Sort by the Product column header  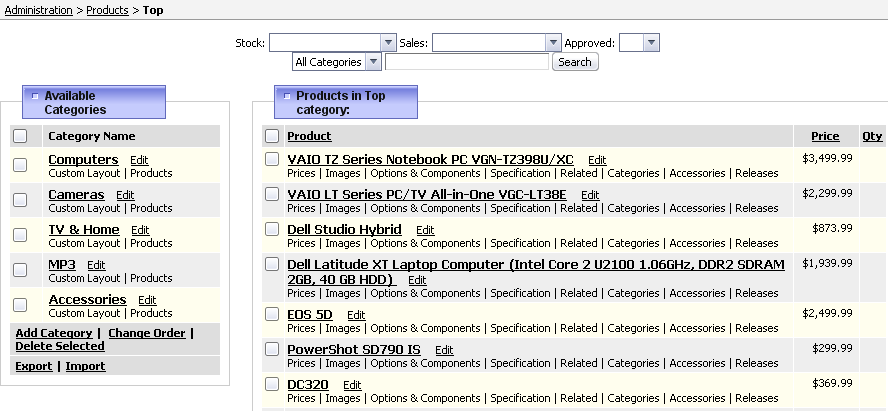click(x=309, y=136)
